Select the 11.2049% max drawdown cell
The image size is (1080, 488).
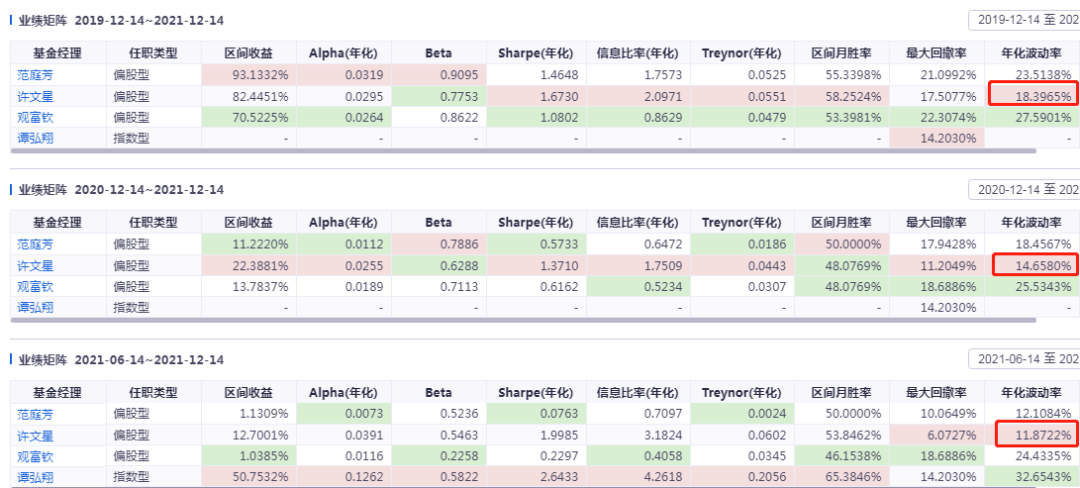937,266
